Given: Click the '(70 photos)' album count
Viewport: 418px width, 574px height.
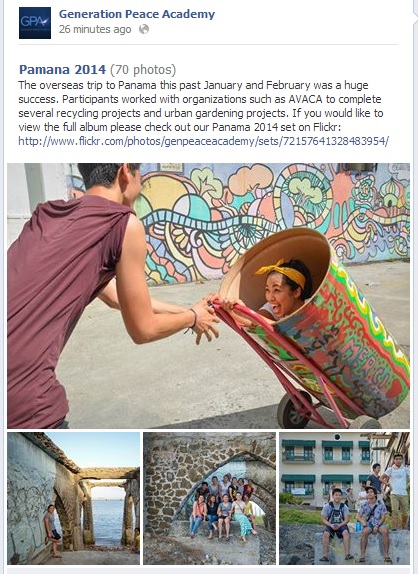Looking at the screenshot, I should coord(143,70).
